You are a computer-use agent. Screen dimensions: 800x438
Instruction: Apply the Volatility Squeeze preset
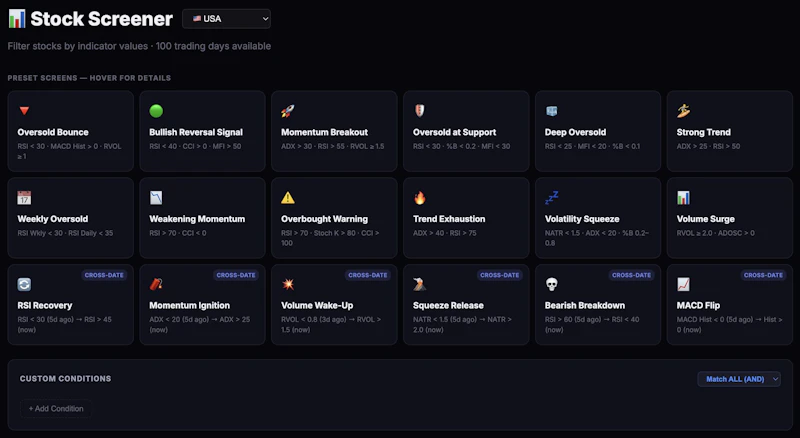click(598, 218)
